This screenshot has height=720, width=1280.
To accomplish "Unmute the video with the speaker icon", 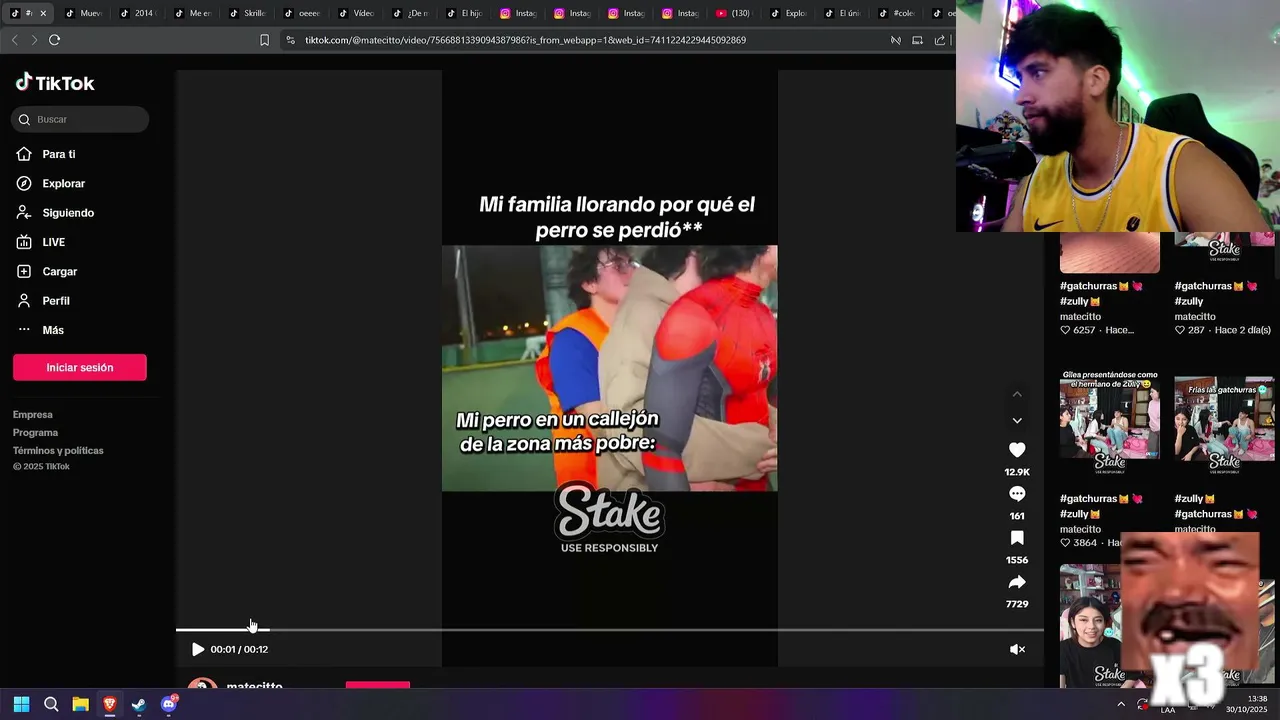I will (x=1017, y=649).
